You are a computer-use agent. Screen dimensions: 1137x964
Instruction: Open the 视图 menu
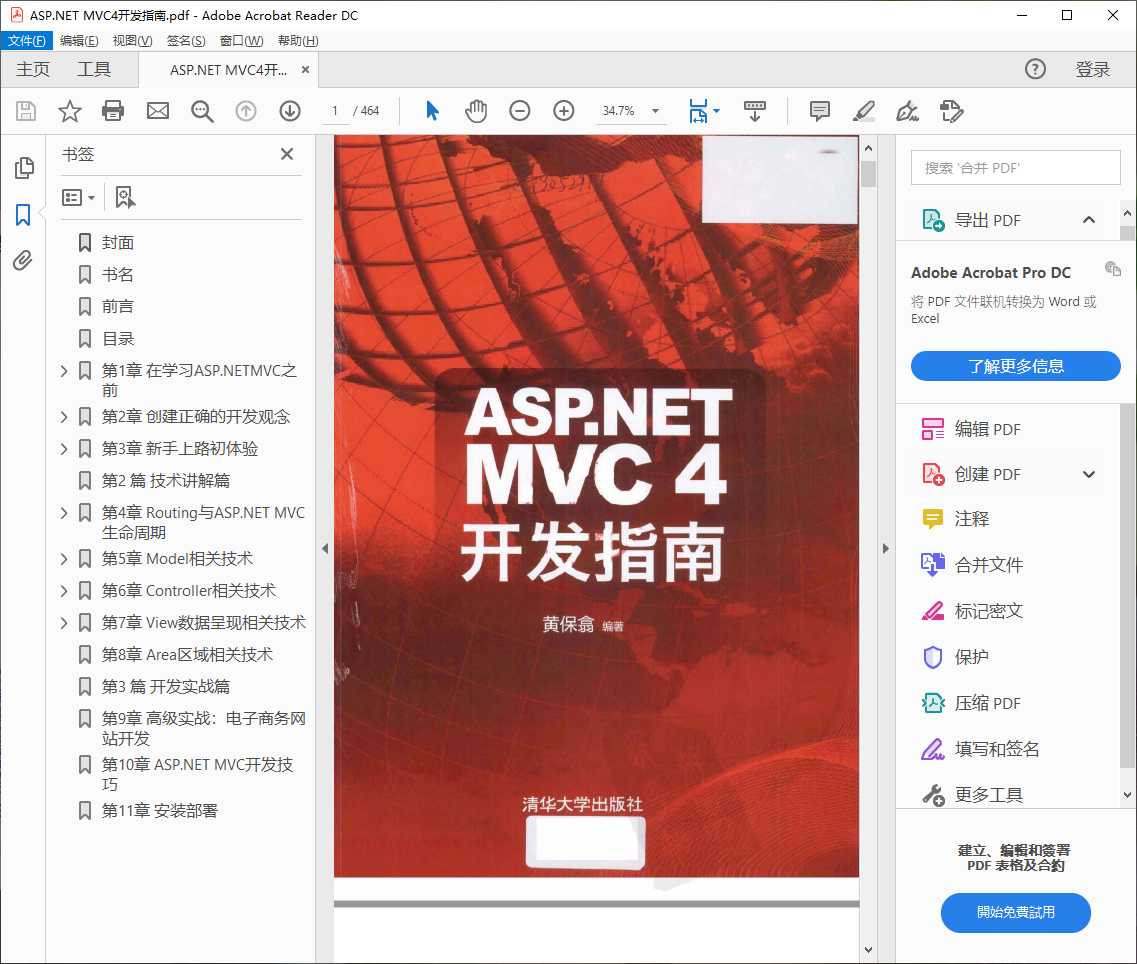pos(132,41)
